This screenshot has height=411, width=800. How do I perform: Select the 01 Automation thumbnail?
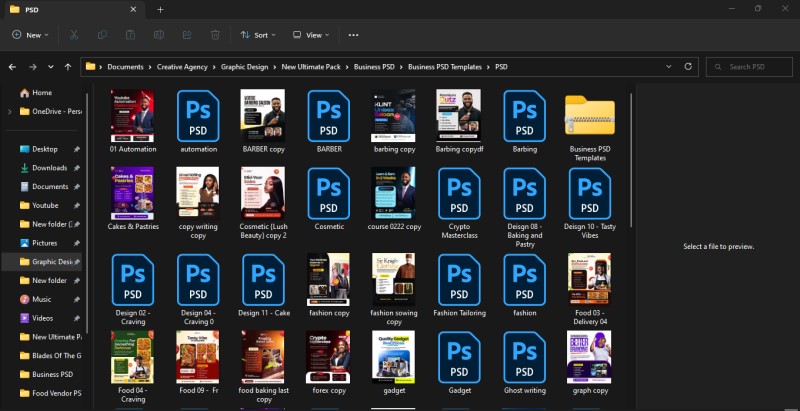pos(132,116)
